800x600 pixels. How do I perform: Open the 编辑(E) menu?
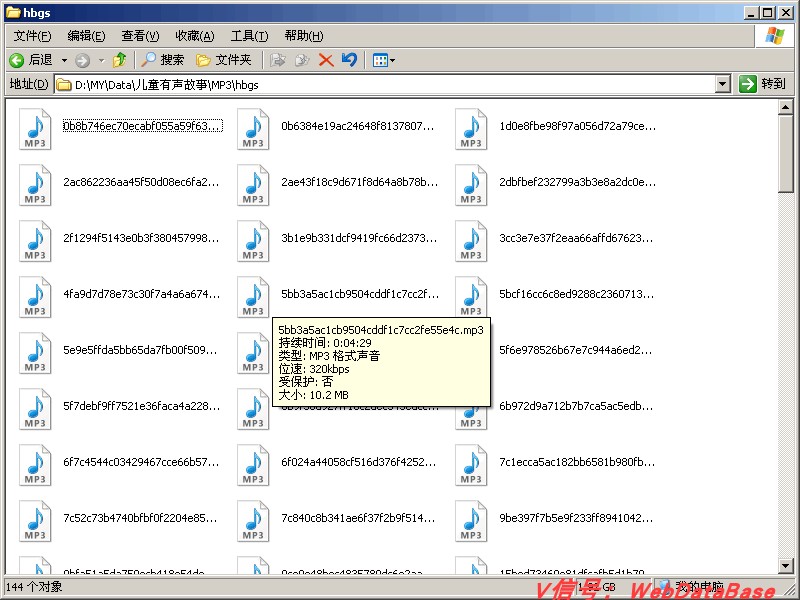[86, 36]
